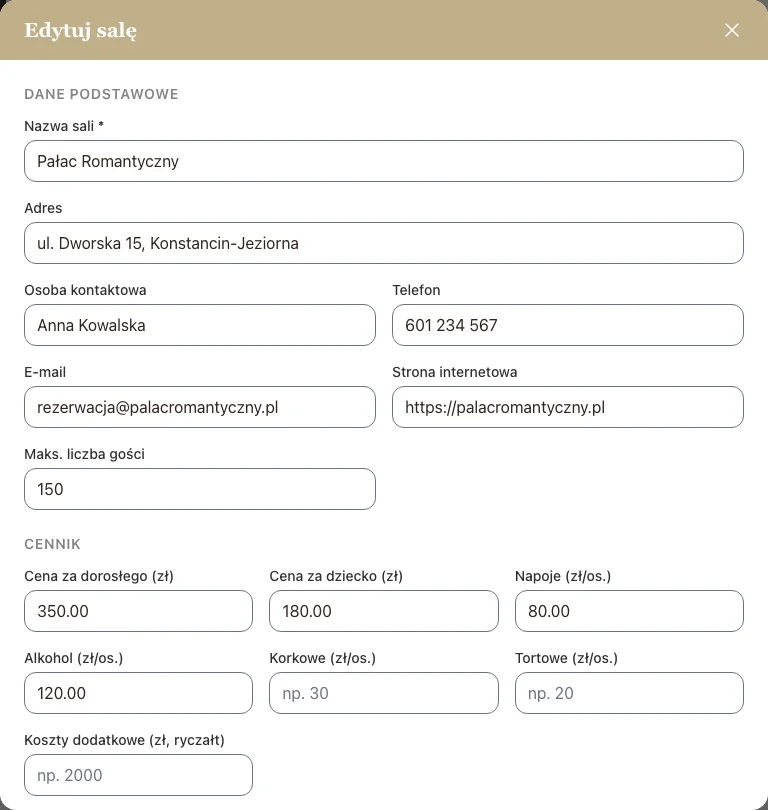This screenshot has width=768, height=810.
Task: Edit the Cena za dorosłego field
Action: 138,611
